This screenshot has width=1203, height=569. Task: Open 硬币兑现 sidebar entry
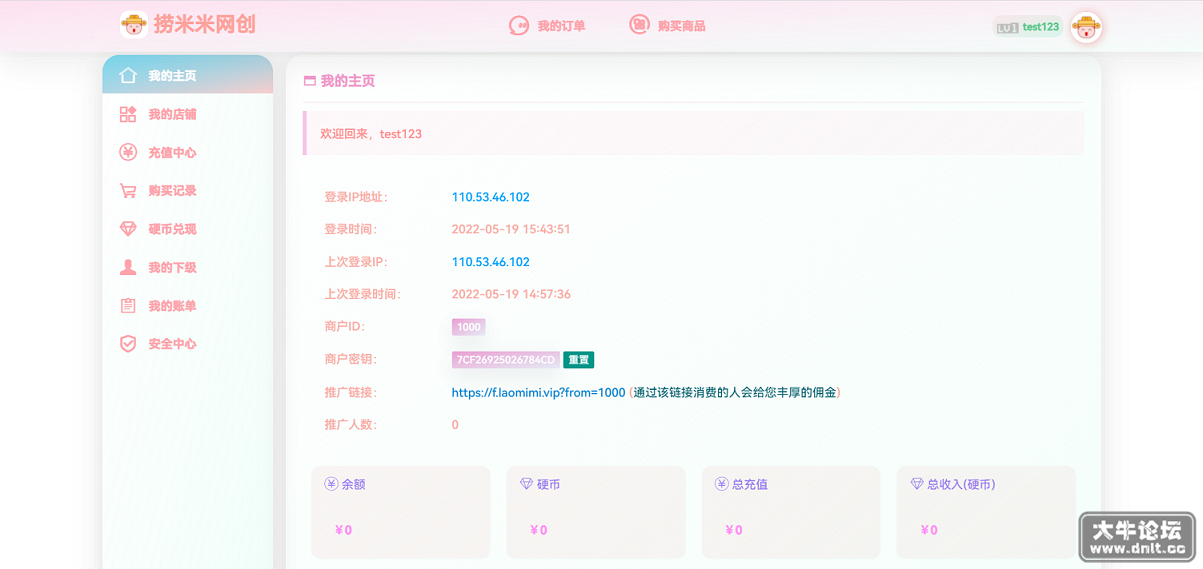tap(187, 229)
